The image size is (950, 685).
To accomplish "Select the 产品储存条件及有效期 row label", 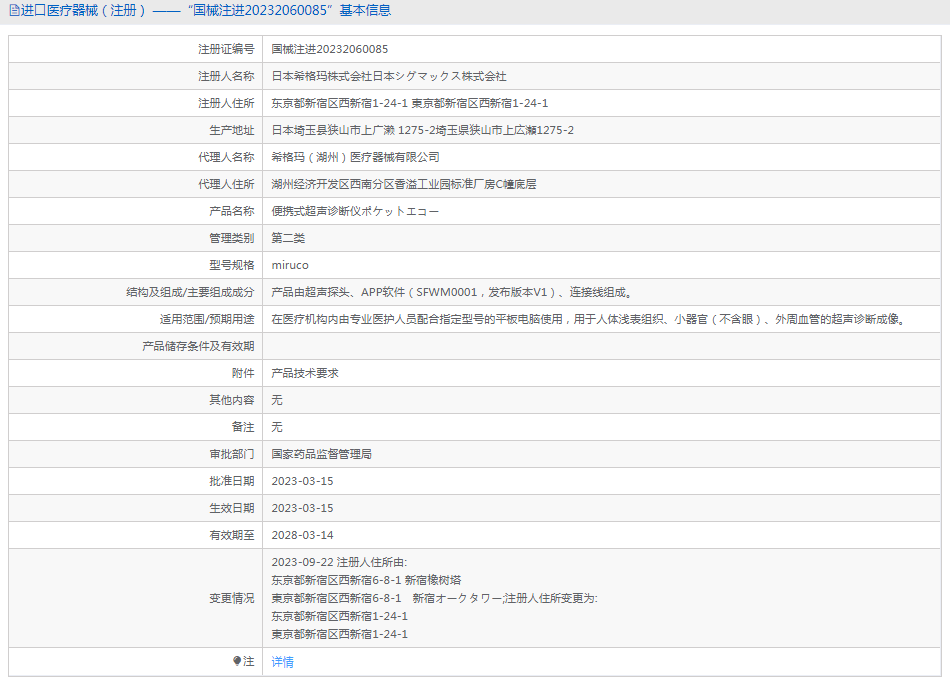I will [198, 346].
